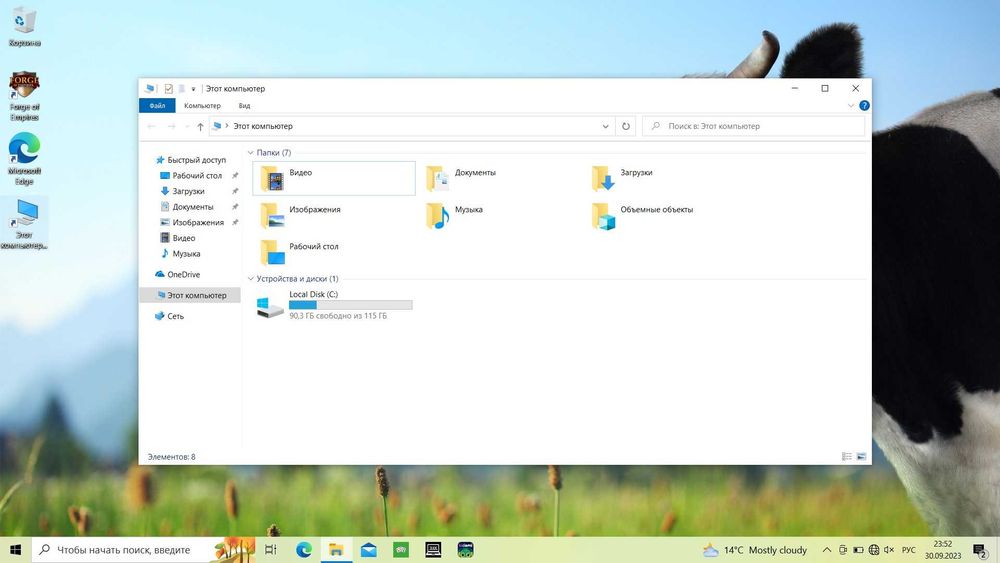Open the Музыка folder in Папки
The width and height of the screenshot is (1000, 563).
(455, 215)
